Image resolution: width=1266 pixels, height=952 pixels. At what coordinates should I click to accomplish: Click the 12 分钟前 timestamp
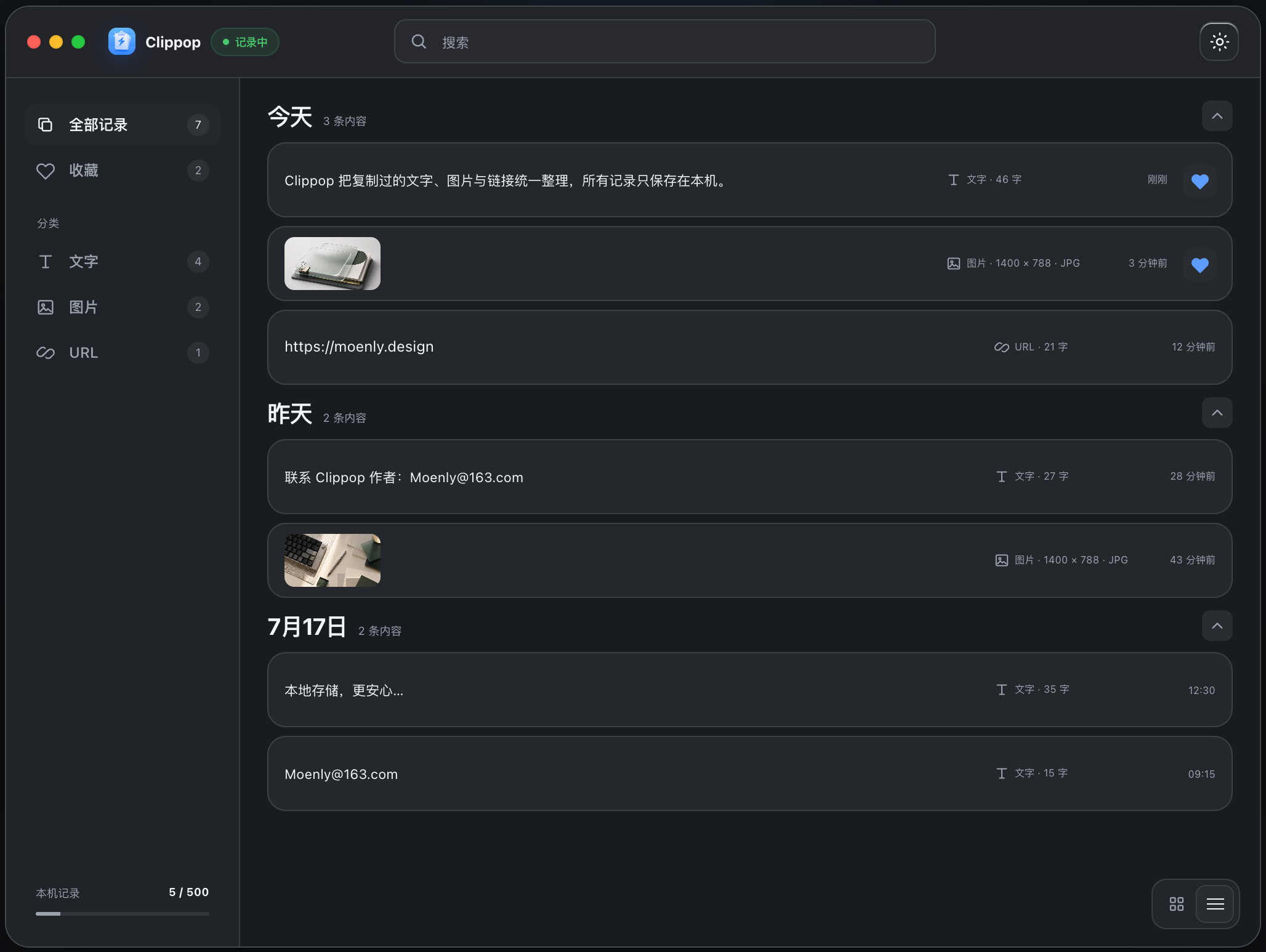coord(1193,347)
